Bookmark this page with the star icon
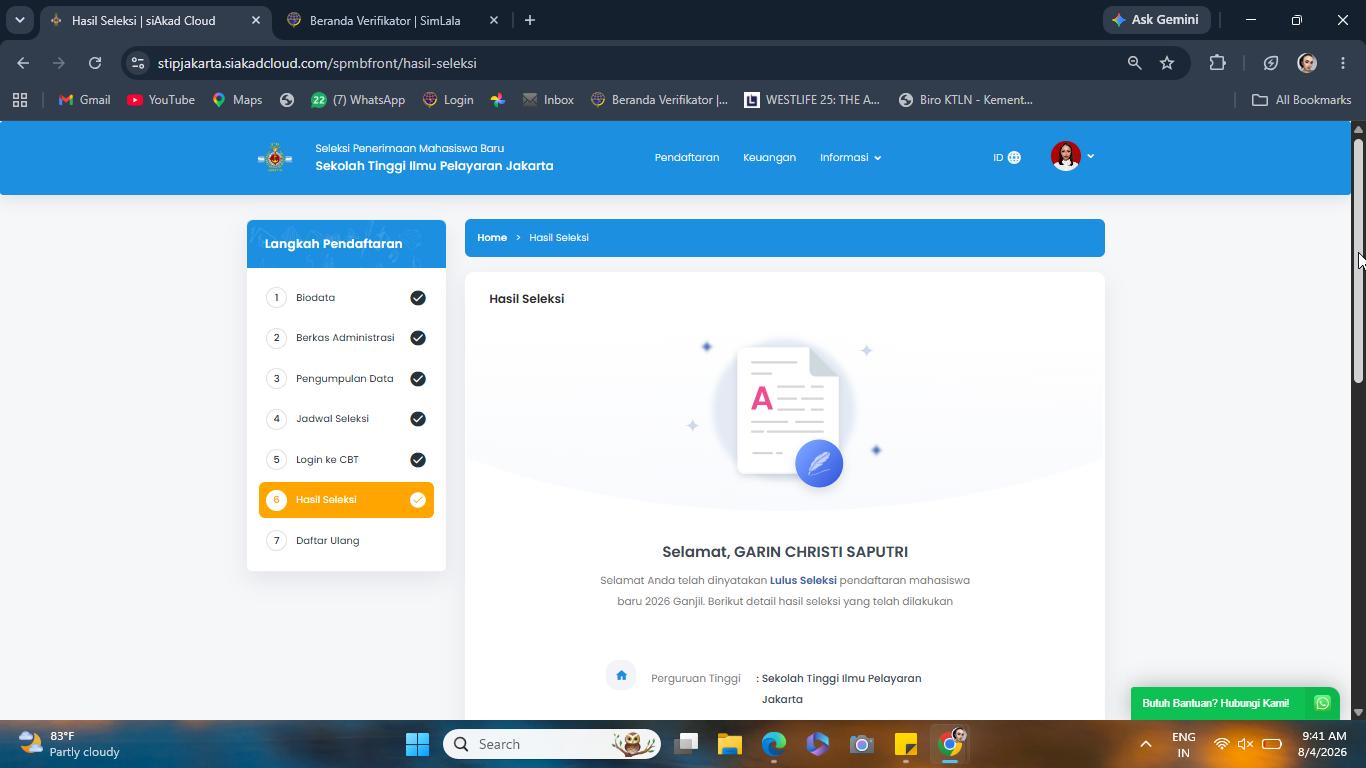Image resolution: width=1366 pixels, height=768 pixels. (x=1167, y=63)
